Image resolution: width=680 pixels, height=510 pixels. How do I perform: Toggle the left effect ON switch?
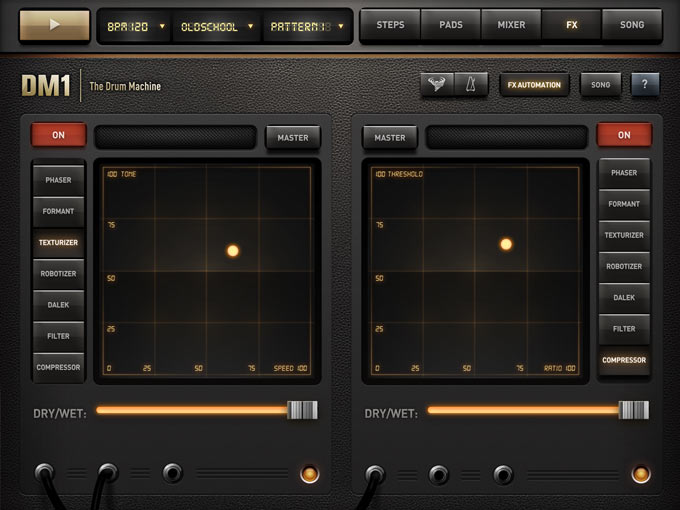pos(59,135)
